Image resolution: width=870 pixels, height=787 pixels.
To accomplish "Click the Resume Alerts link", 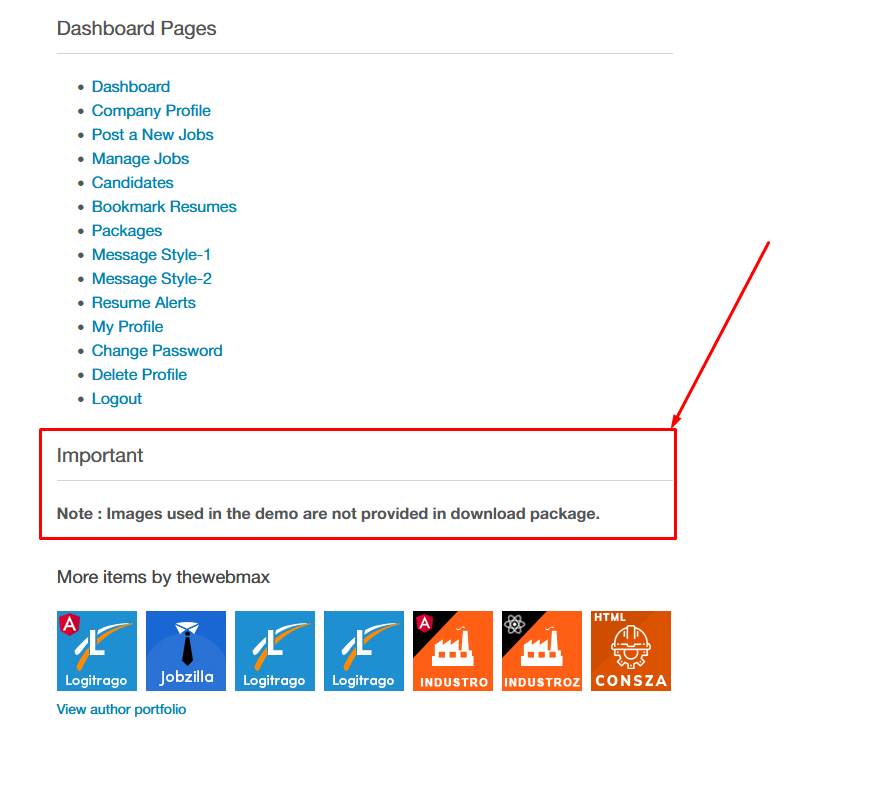I will coord(144,302).
